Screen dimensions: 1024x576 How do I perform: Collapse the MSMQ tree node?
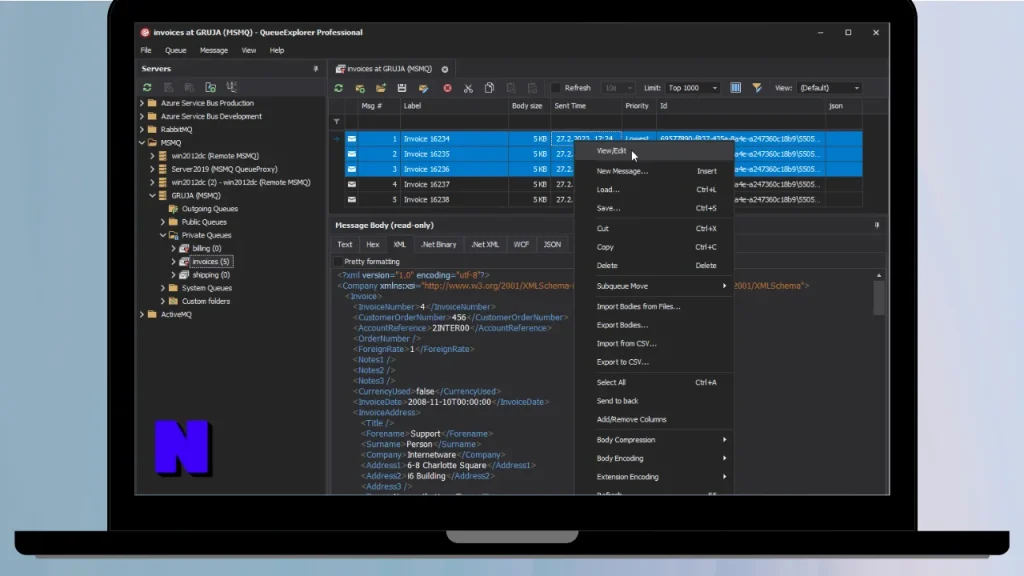142,142
